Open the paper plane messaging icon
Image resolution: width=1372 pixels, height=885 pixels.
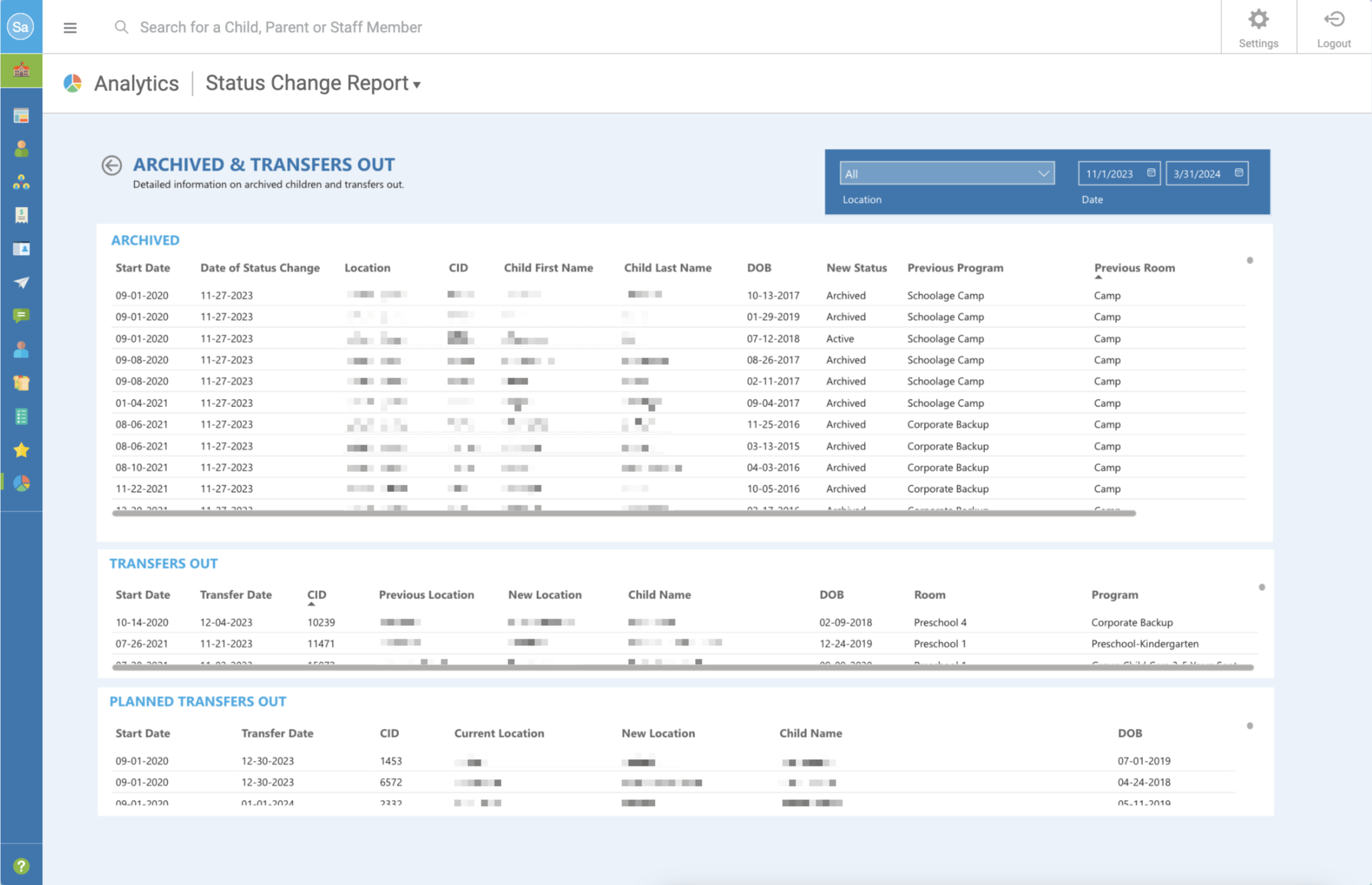point(21,283)
